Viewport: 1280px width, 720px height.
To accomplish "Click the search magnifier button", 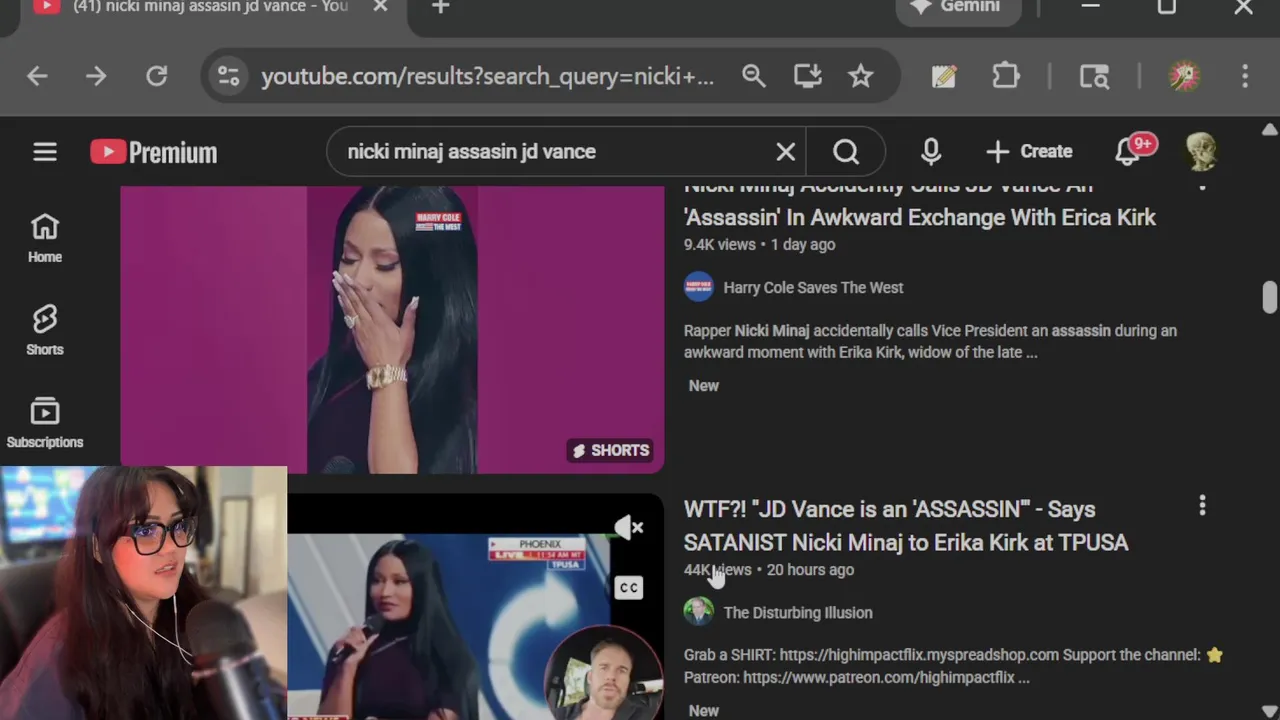I will coord(846,152).
